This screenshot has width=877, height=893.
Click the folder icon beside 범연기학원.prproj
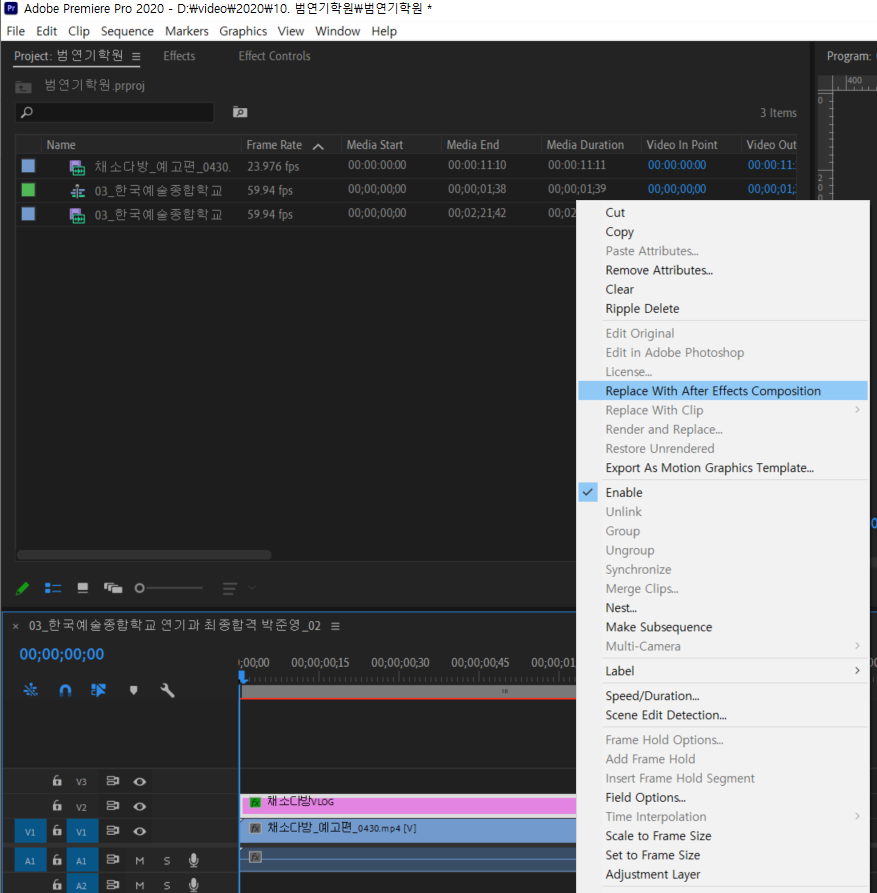(23, 87)
